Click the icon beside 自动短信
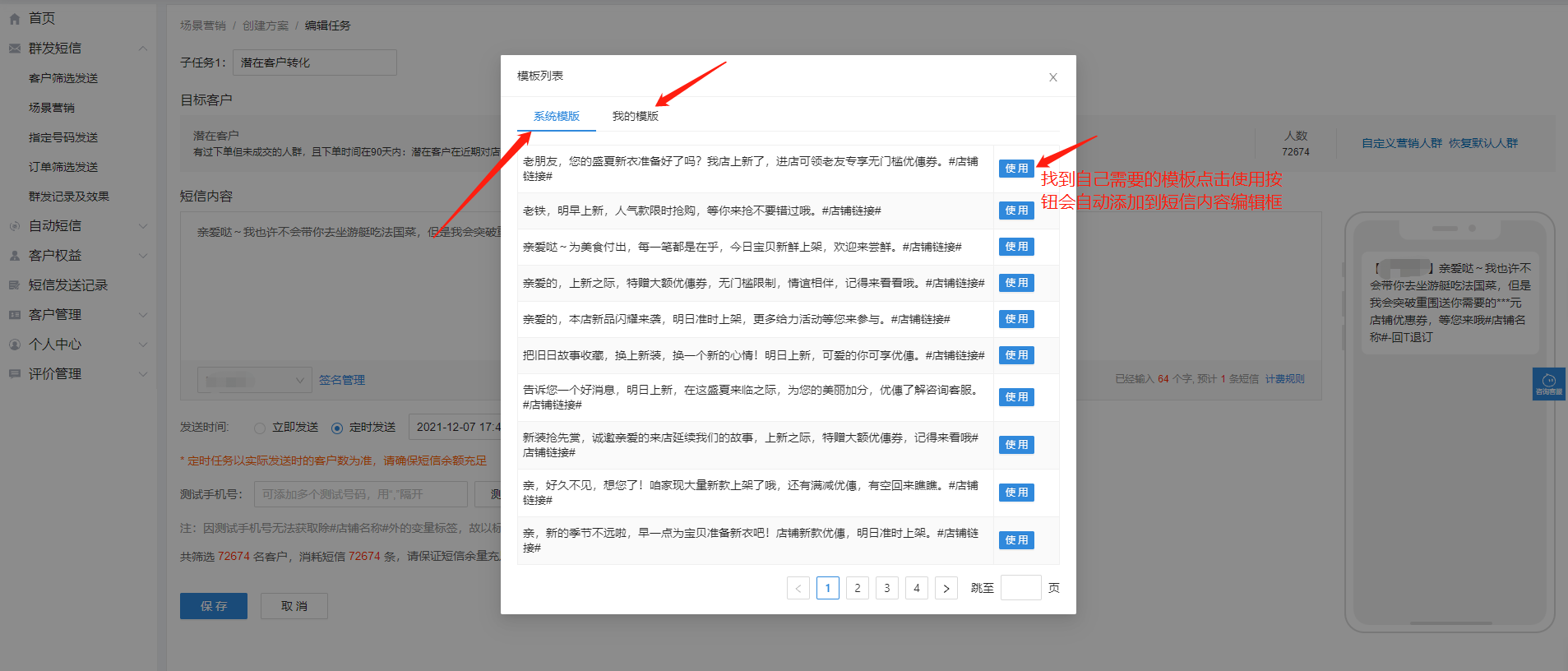The image size is (1568, 671). [14, 226]
